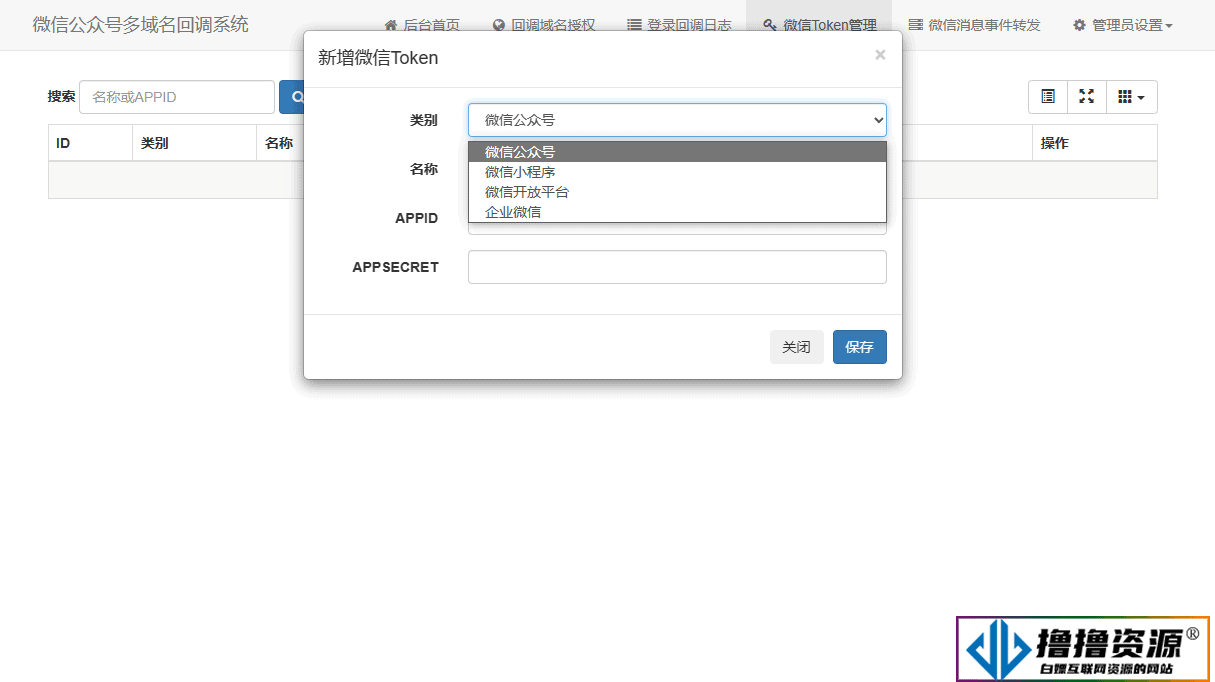Click the blue search button

pyautogui.click(x=292, y=97)
